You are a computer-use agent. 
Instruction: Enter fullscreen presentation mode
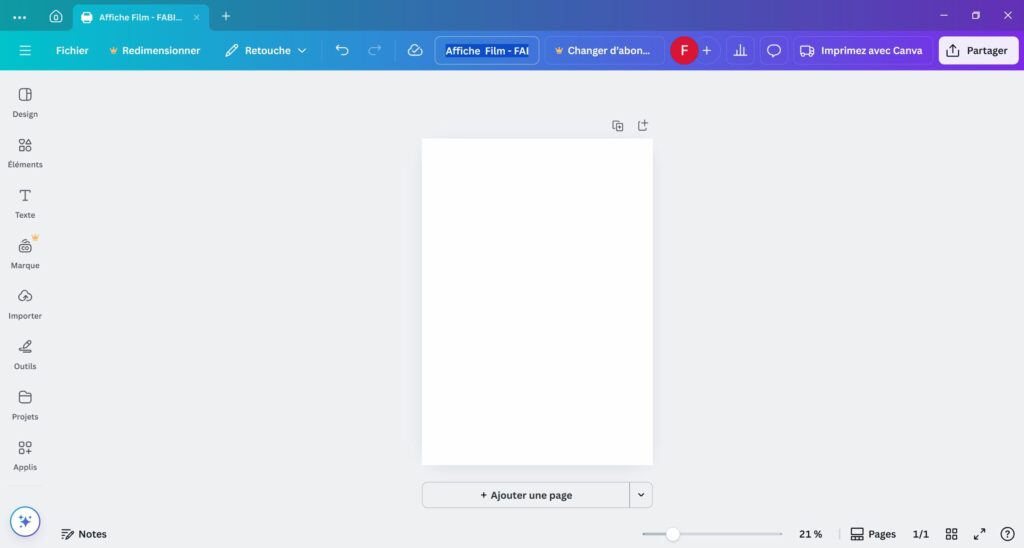click(x=980, y=534)
